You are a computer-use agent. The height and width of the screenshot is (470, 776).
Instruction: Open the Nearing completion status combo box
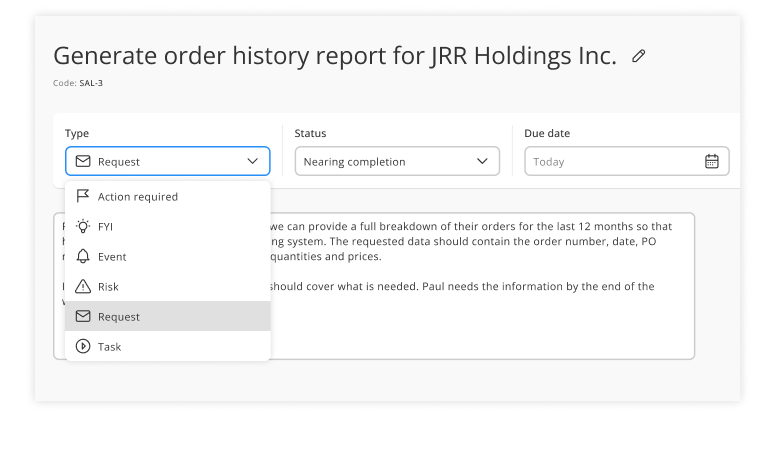coord(397,161)
